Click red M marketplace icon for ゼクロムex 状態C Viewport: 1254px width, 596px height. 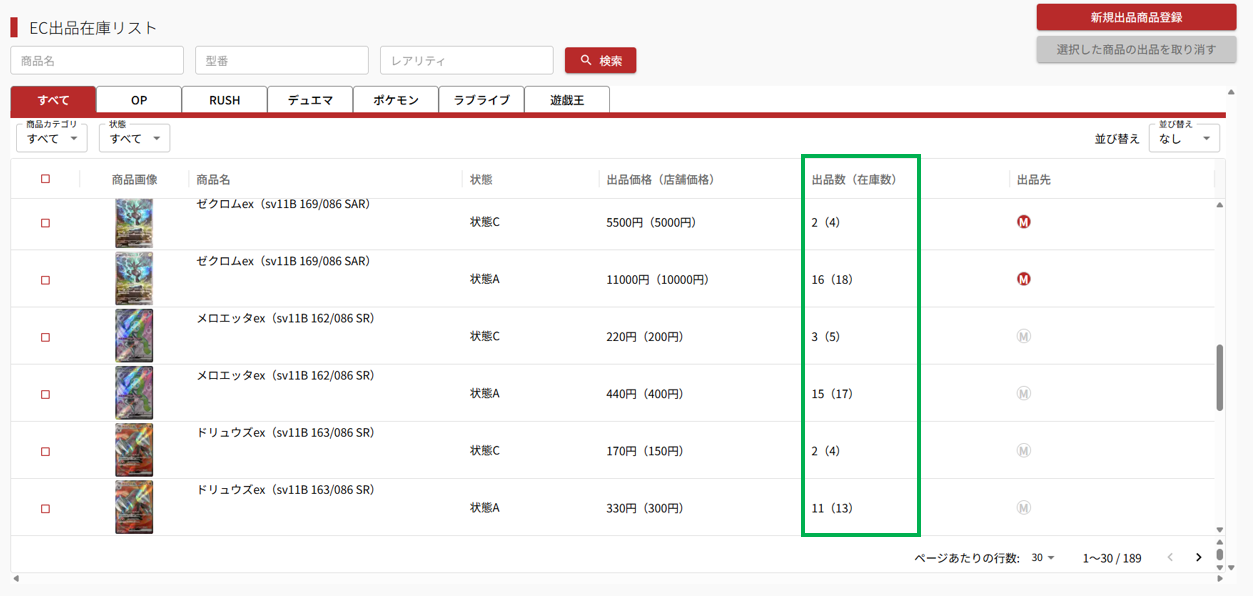[x=1023, y=222]
